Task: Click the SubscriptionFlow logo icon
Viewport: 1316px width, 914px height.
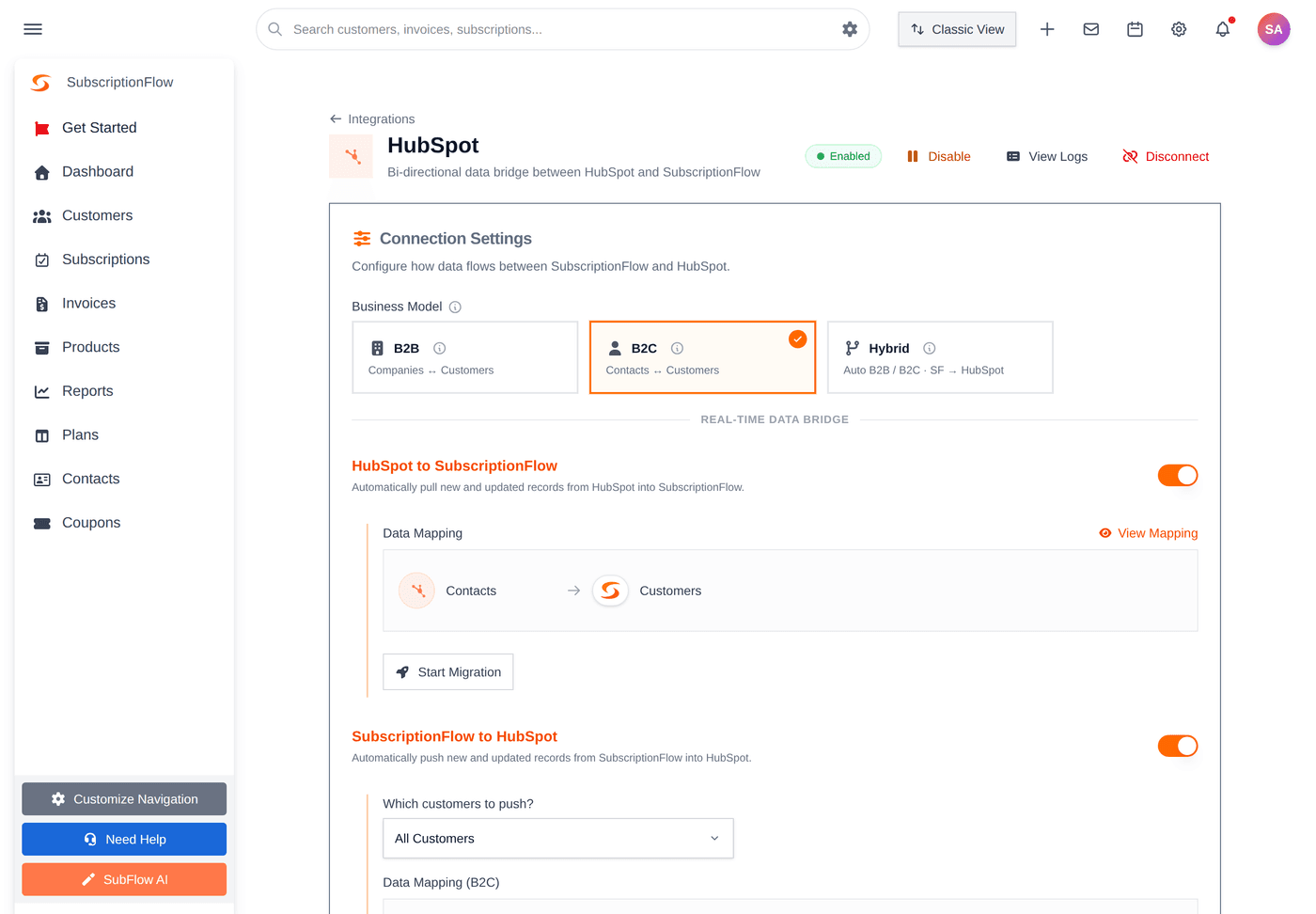Action: pos(40,83)
